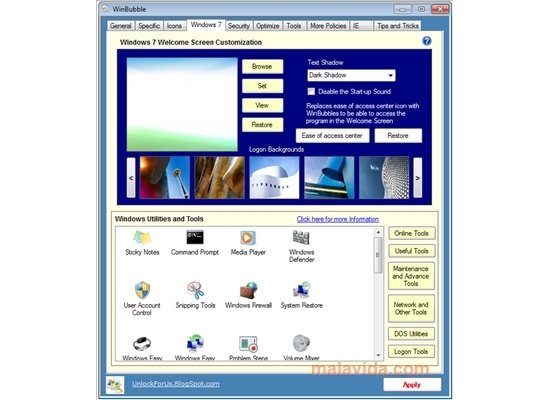The height and width of the screenshot is (400, 550).
Task: Show previous logon backgrounds with left arrow
Action: 131,178
